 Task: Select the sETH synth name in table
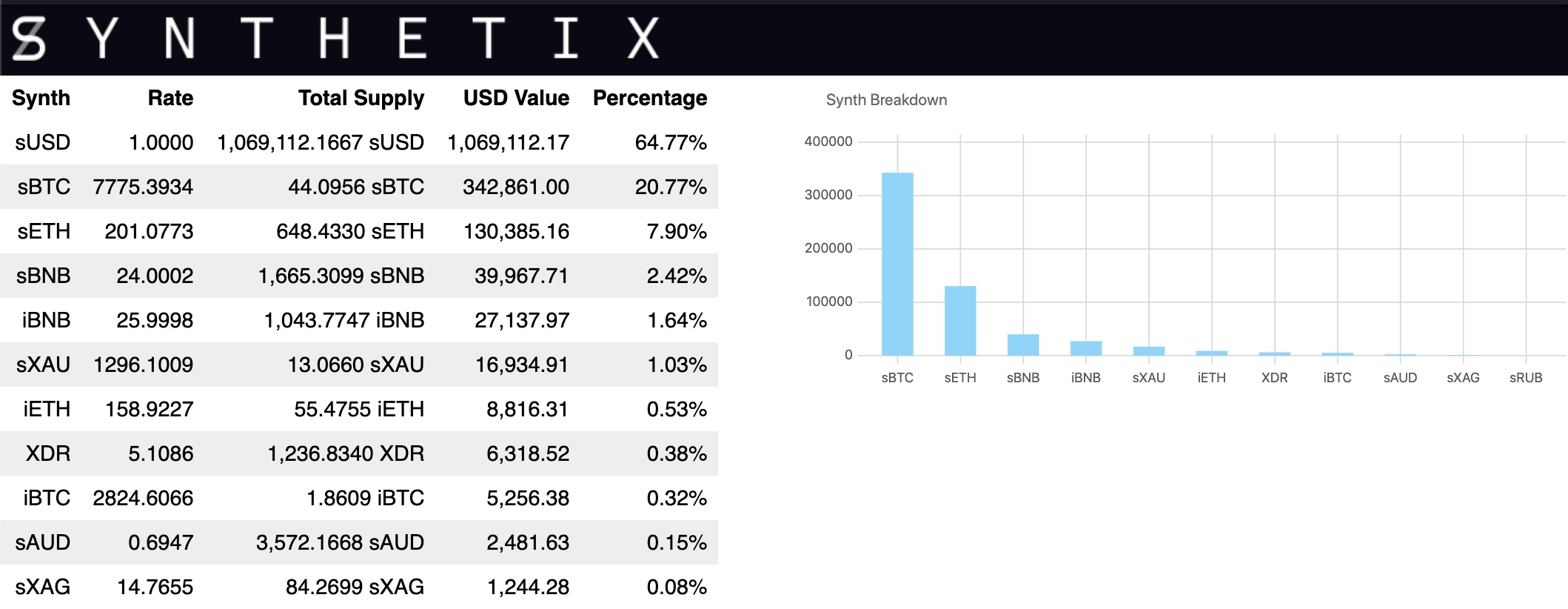(x=44, y=231)
